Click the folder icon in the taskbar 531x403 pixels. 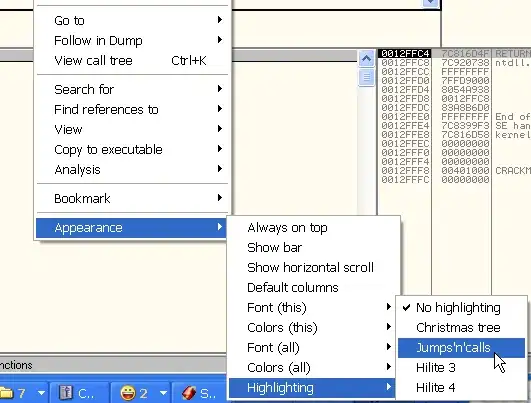6,393
